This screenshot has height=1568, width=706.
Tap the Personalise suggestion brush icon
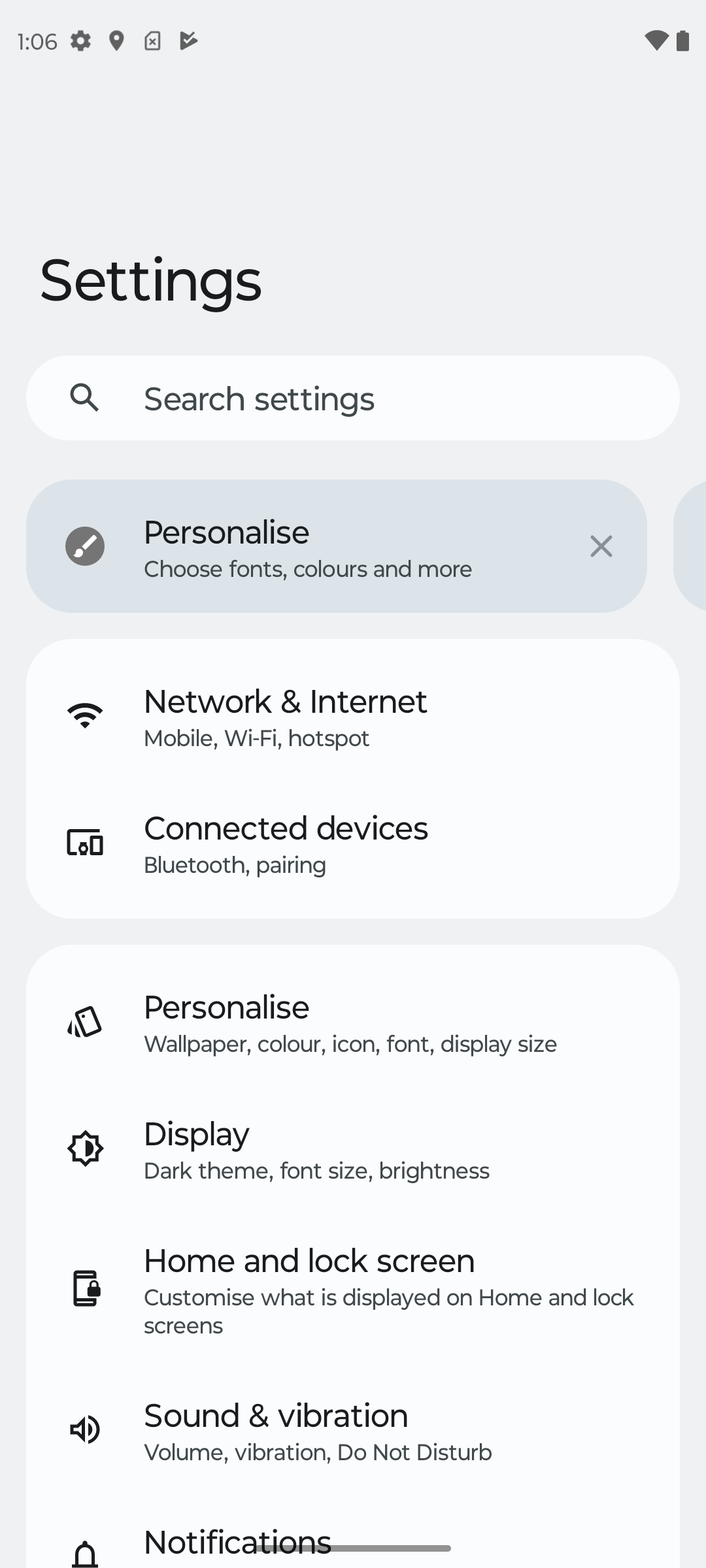(x=85, y=546)
